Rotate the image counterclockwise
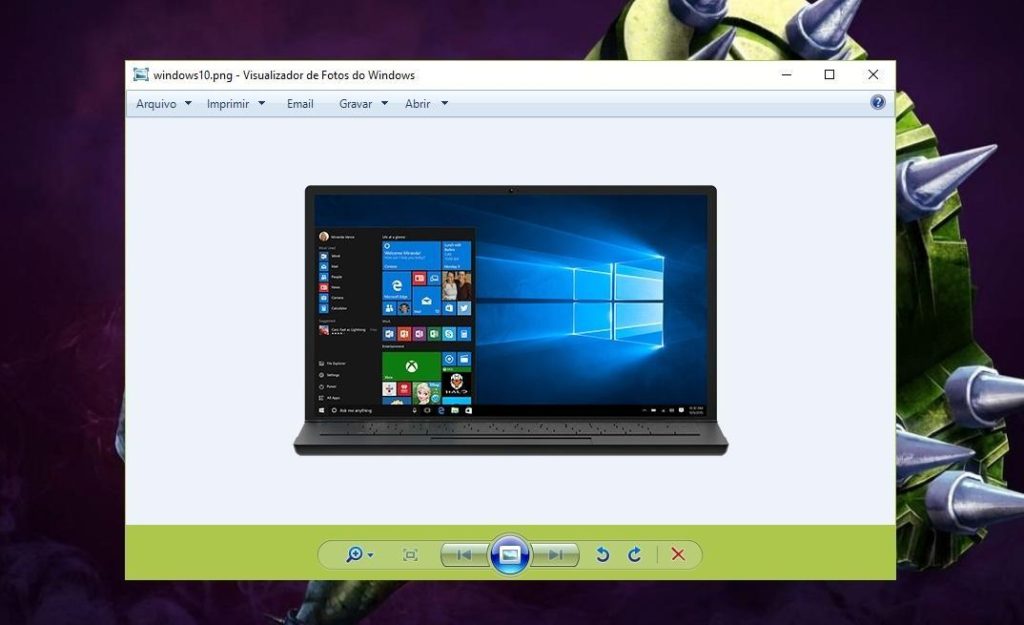The height and width of the screenshot is (625, 1024). coord(602,554)
